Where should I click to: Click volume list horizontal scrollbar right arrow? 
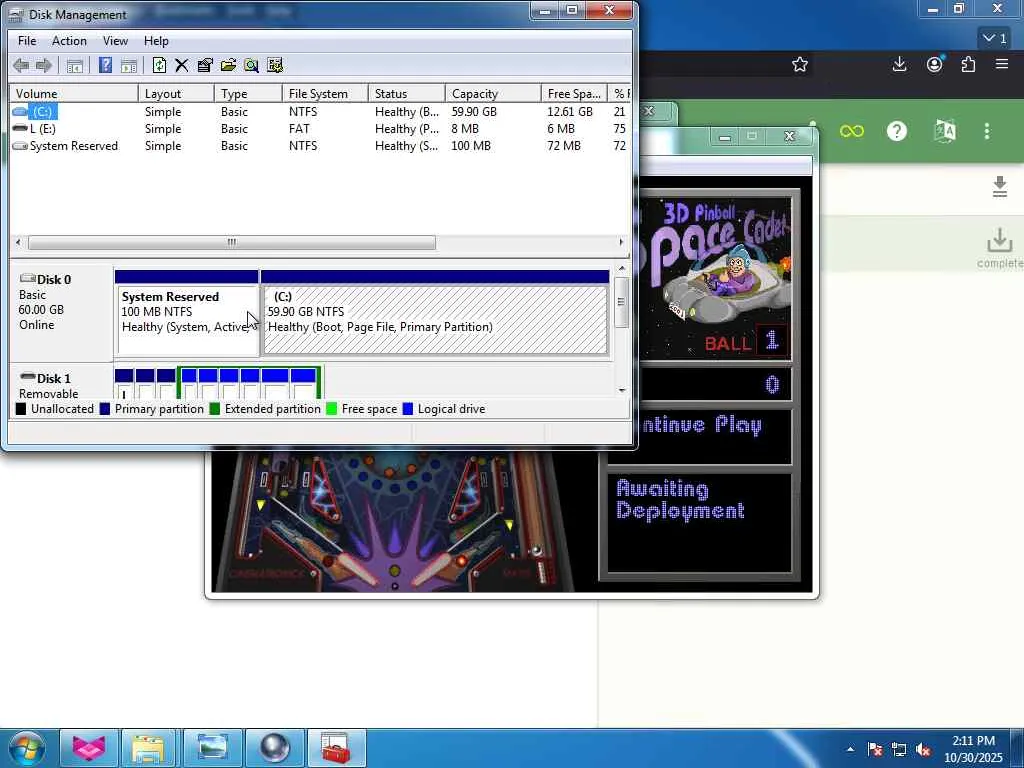620,242
